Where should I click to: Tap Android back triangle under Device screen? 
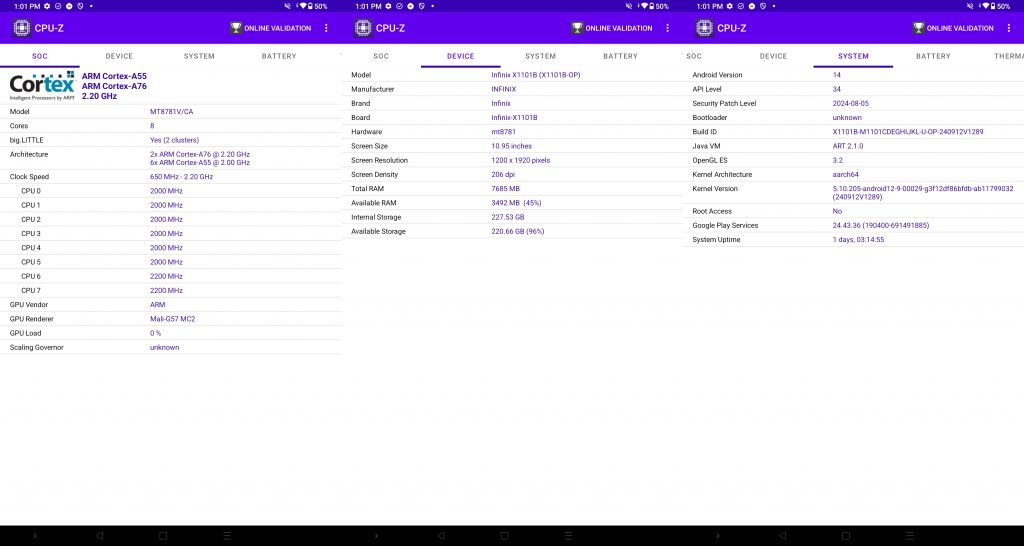point(441,536)
